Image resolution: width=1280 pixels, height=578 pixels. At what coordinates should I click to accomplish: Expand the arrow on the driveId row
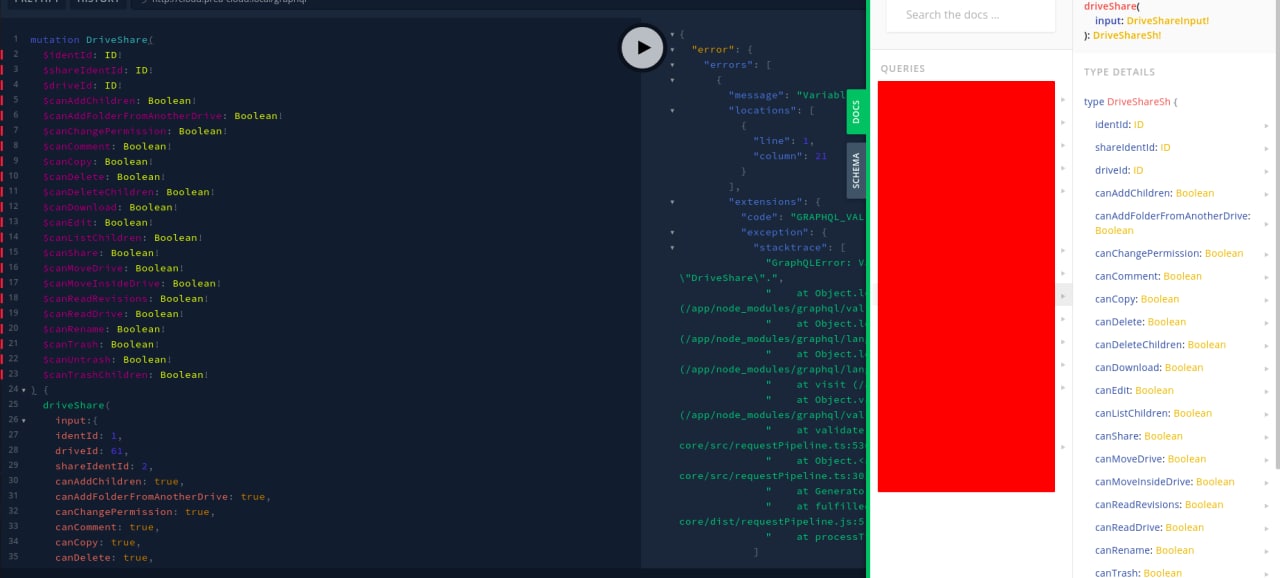pyautogui.click(x=1266, y=171)
